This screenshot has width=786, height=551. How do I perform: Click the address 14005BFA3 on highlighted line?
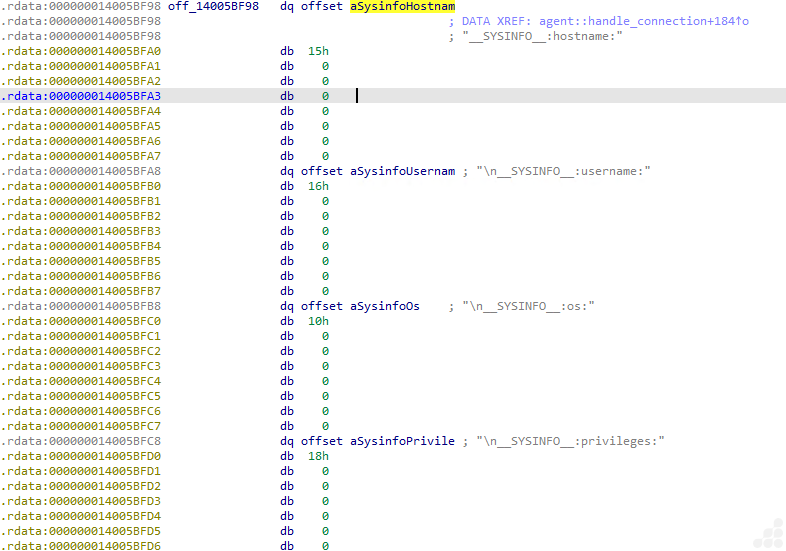coord(81,96)
